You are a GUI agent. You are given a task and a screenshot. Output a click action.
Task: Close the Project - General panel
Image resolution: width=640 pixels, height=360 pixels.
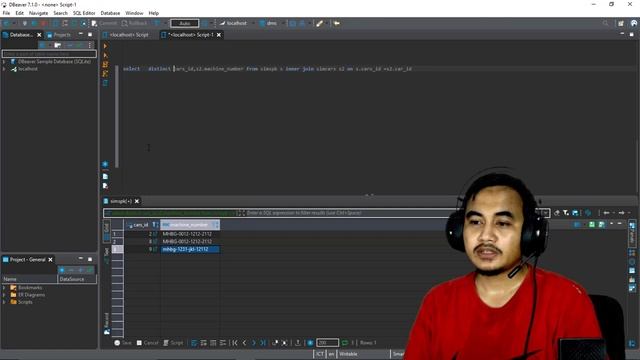point(50,259)
